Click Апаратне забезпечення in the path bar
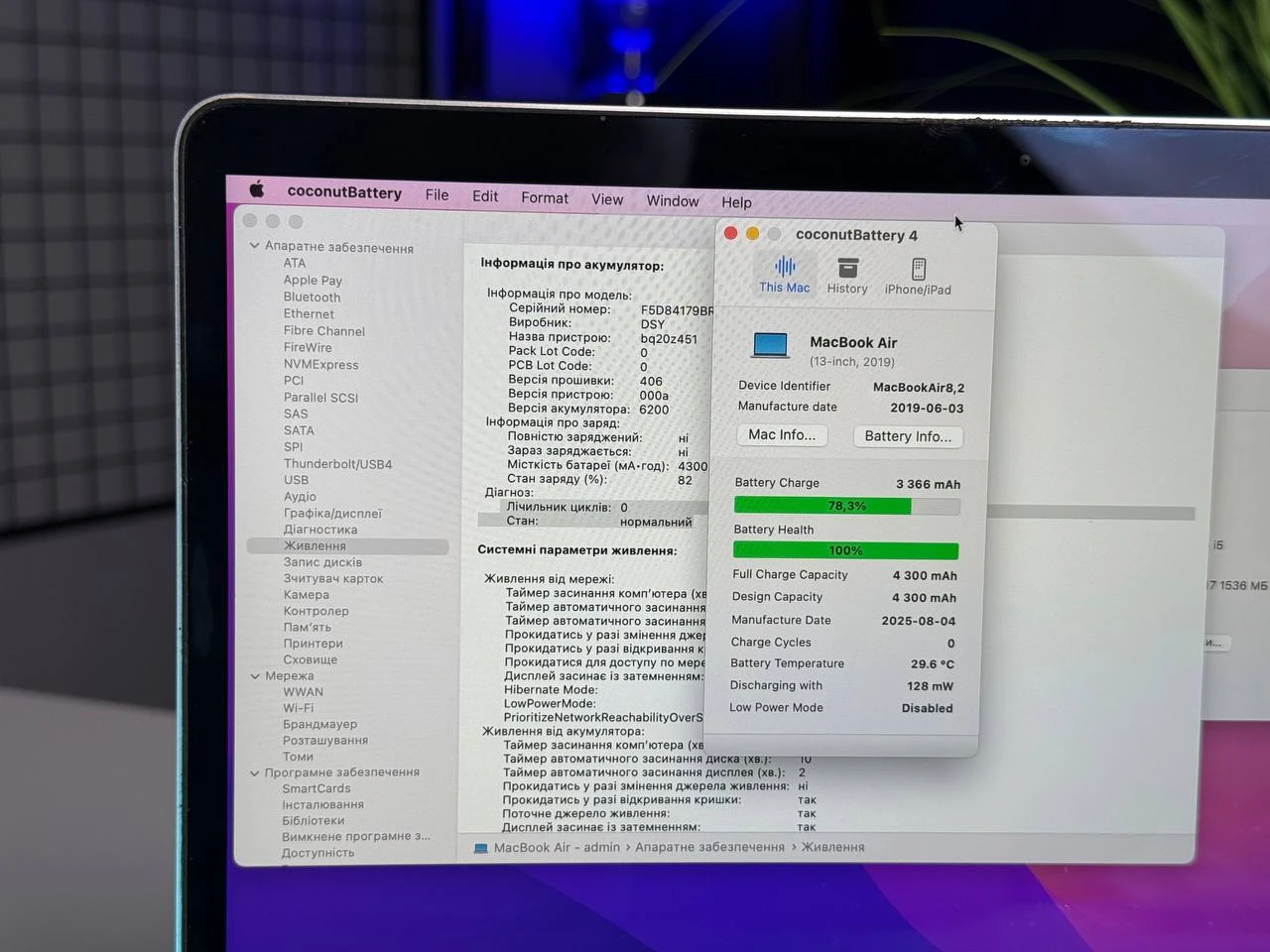 point(709,847)
